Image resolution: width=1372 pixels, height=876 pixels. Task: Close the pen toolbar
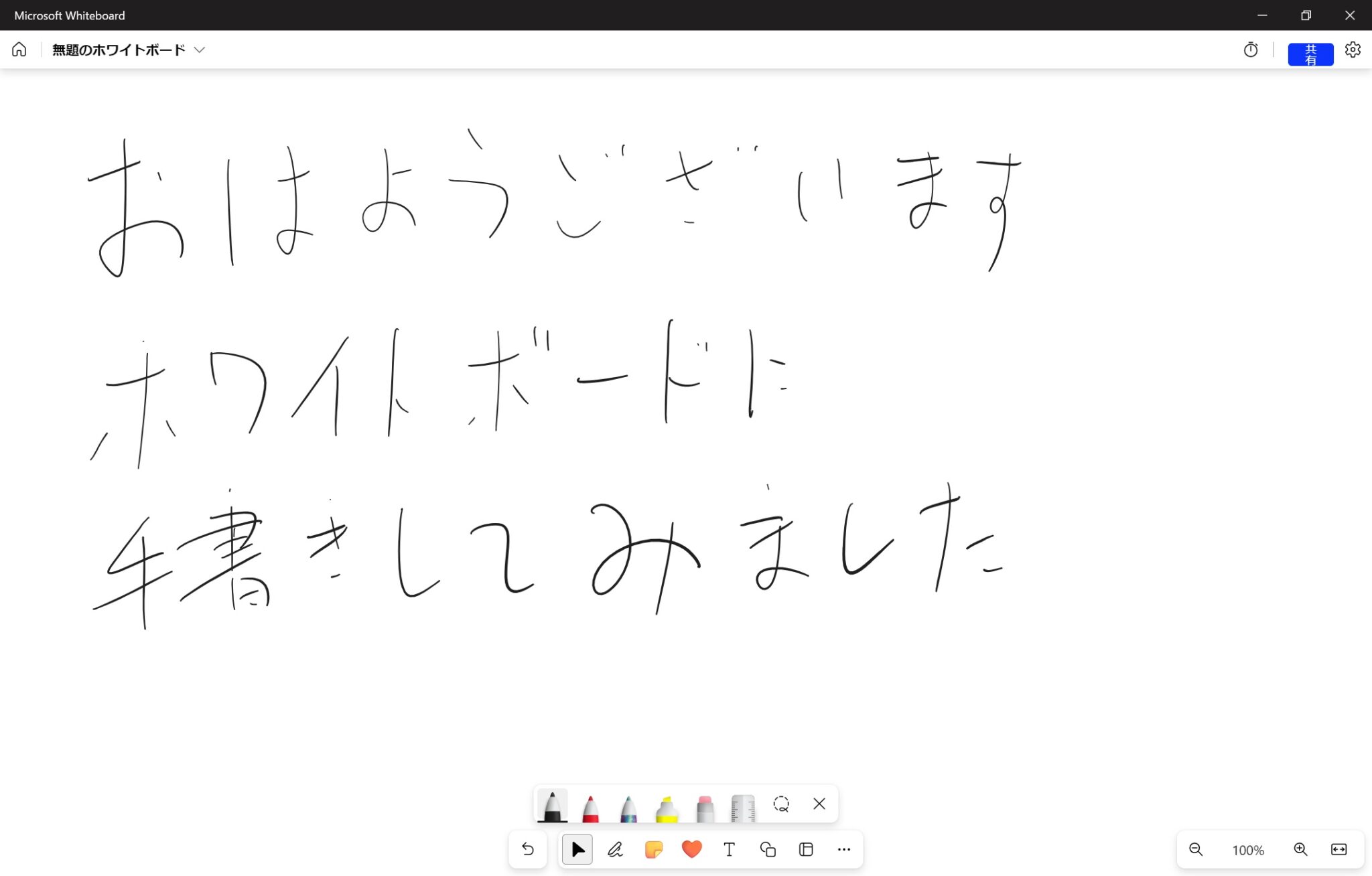click(x=819, y=804)
